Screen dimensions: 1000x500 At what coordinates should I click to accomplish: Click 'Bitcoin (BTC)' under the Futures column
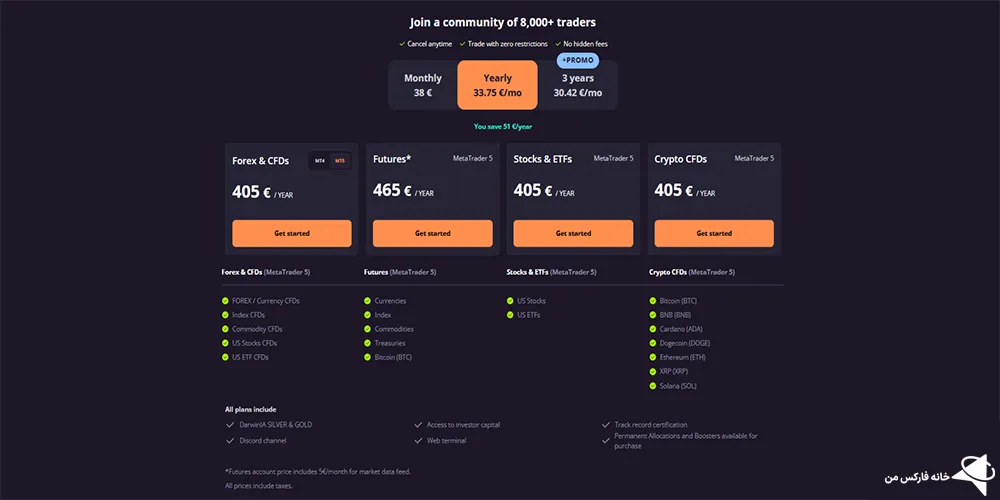tap(393, 357)
